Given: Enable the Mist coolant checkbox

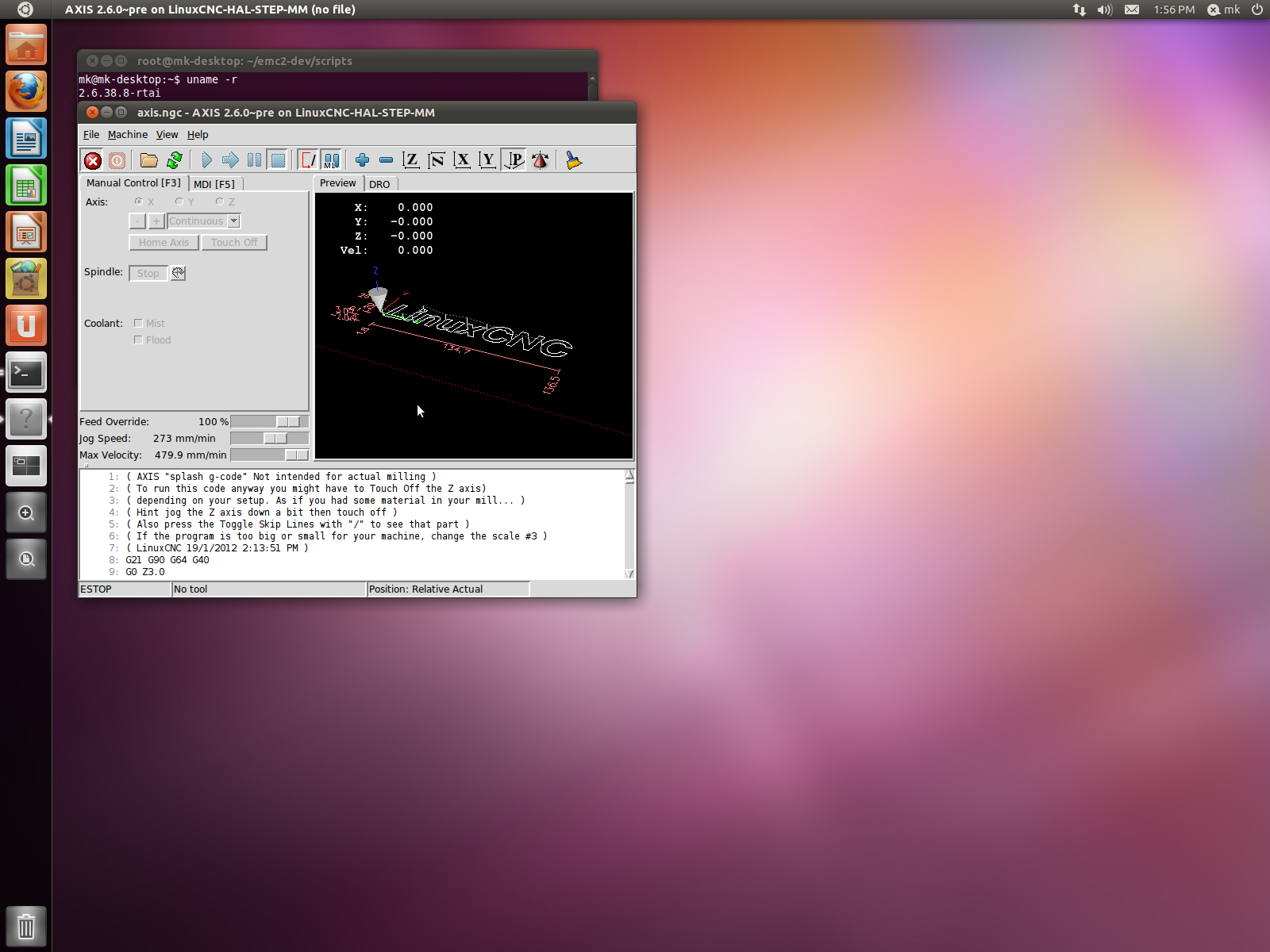Looking at the screenshot, I should [x=139, y=324].
